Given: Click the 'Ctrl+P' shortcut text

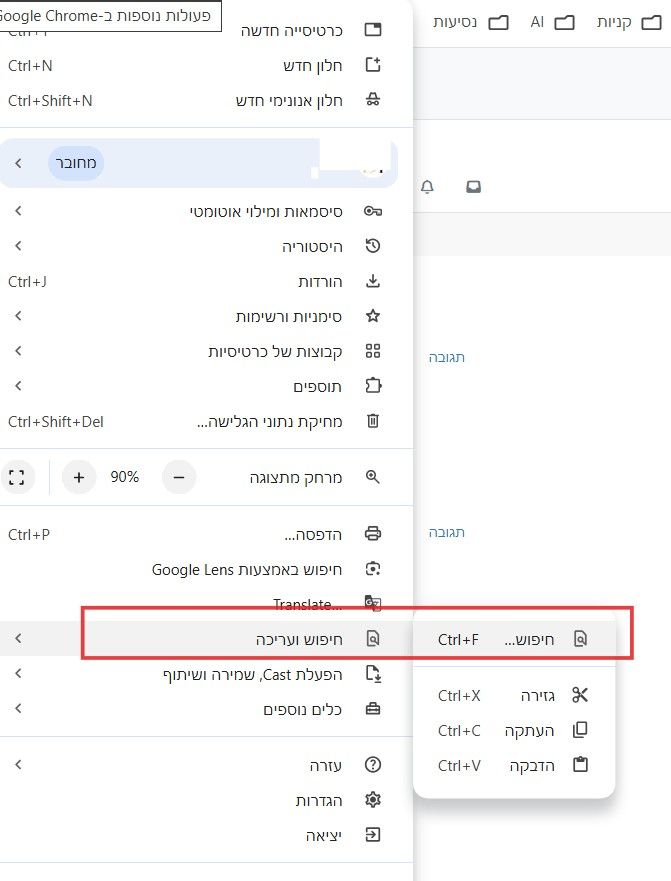Looking at the screenshot, I should (29, 534).
